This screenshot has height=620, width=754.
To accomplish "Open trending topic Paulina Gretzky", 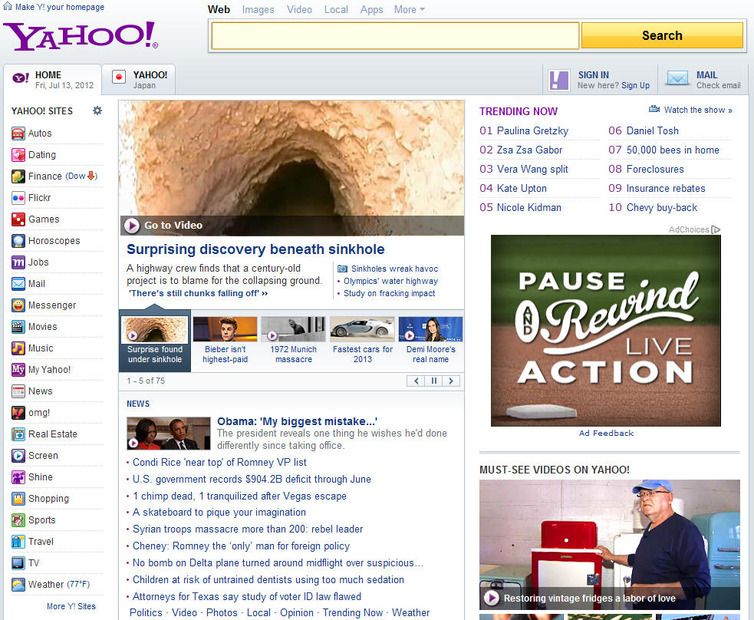I will point(532,131).
